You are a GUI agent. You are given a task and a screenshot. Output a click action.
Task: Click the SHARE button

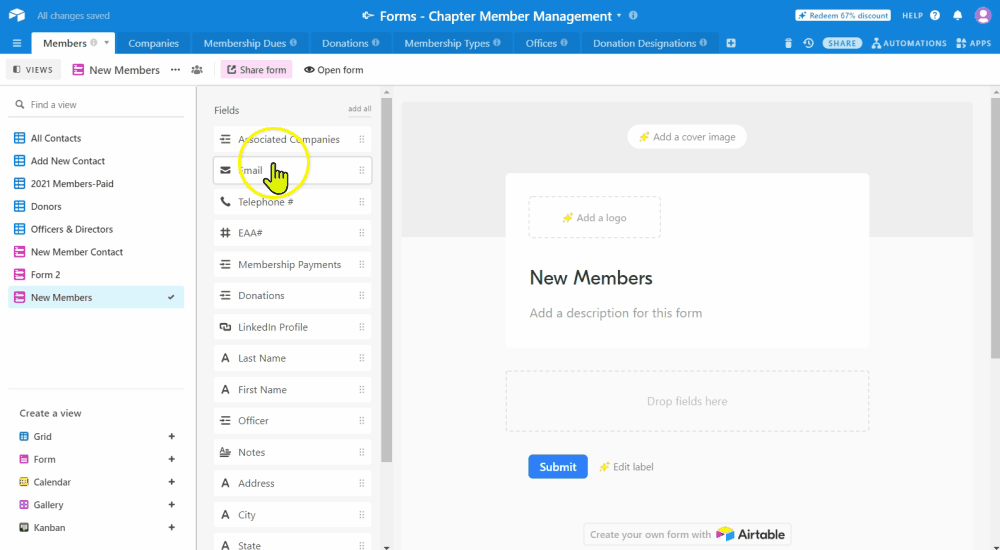coord(842,43)
